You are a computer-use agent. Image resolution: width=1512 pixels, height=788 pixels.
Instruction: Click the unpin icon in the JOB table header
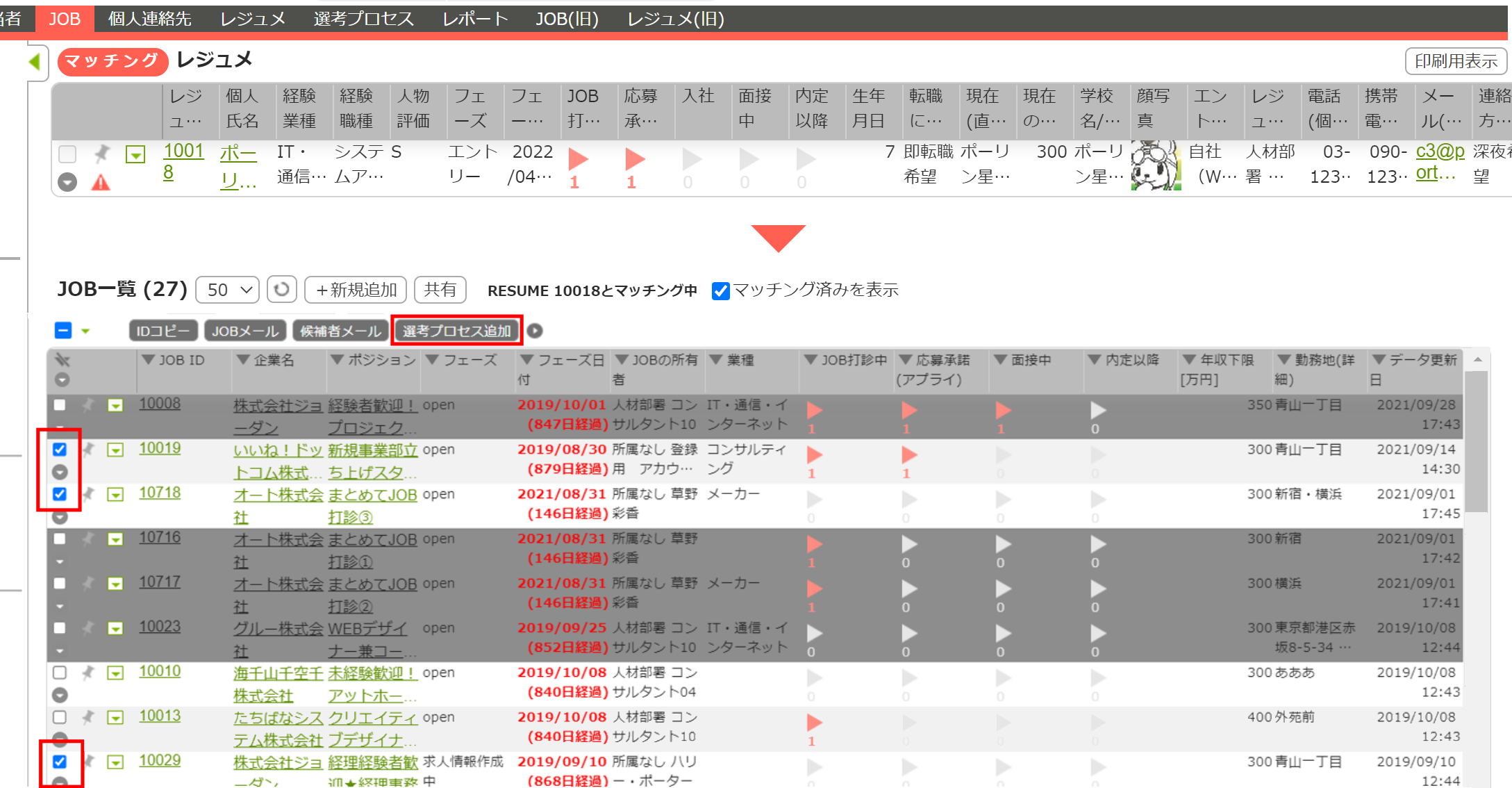click(63, 360)
